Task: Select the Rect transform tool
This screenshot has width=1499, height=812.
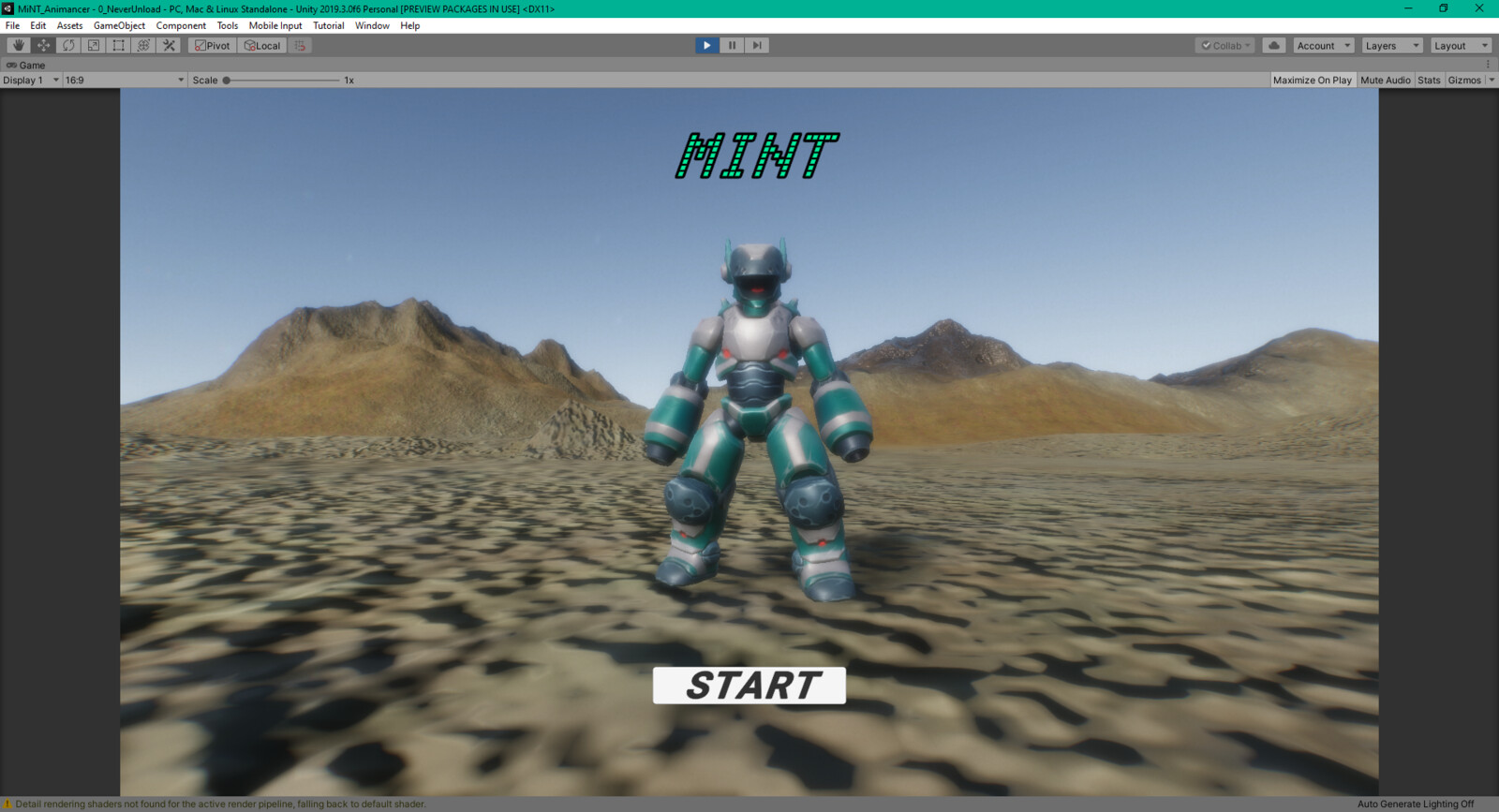Action: pyautogui.click(x=119, y=45)
